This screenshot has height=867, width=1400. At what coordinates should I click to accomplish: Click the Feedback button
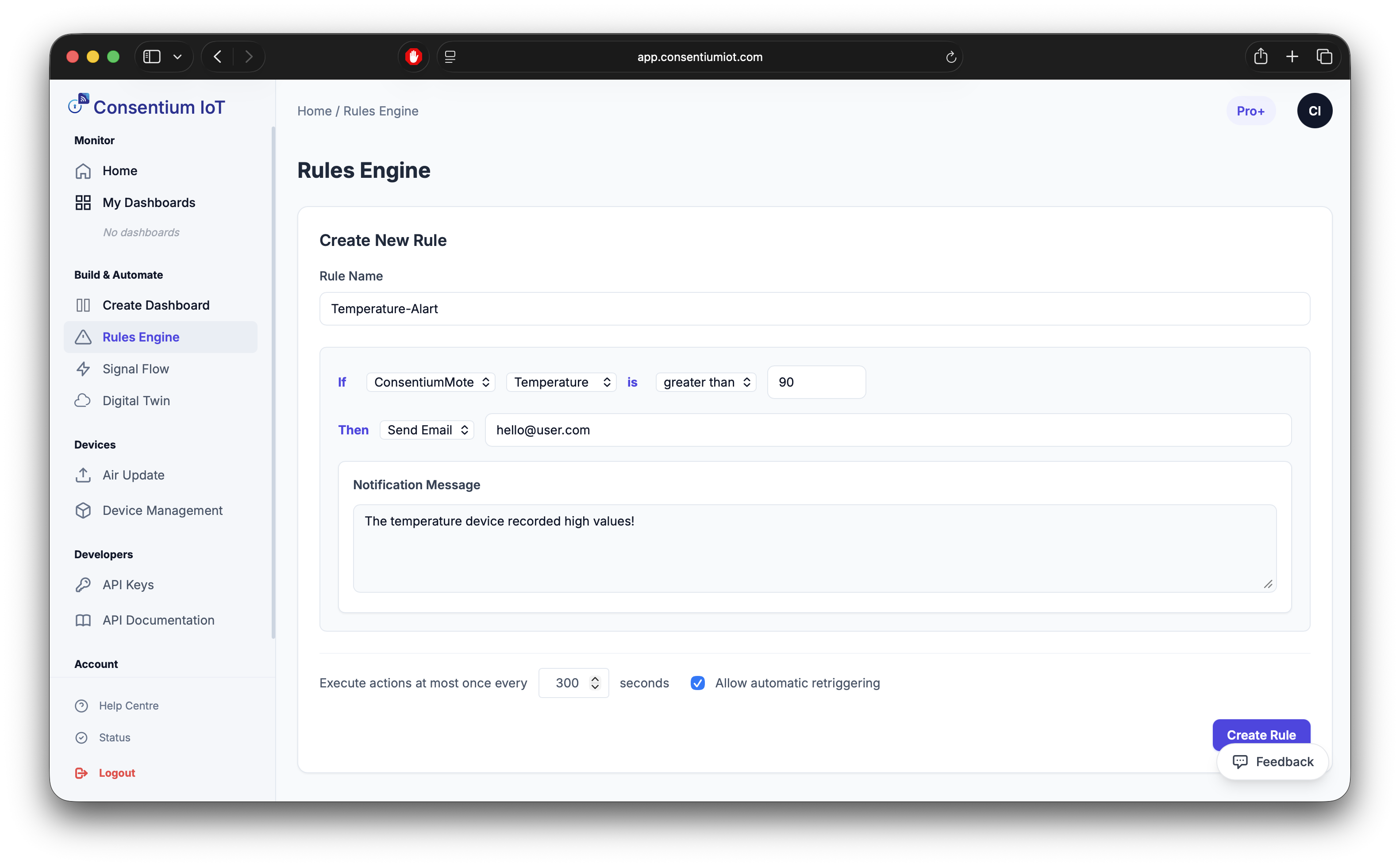(1273, 761)
